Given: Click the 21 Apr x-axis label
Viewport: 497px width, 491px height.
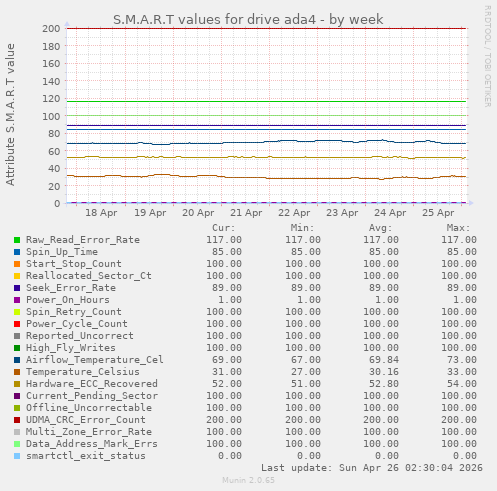Looking at the screenshot, I should point(246,213).
